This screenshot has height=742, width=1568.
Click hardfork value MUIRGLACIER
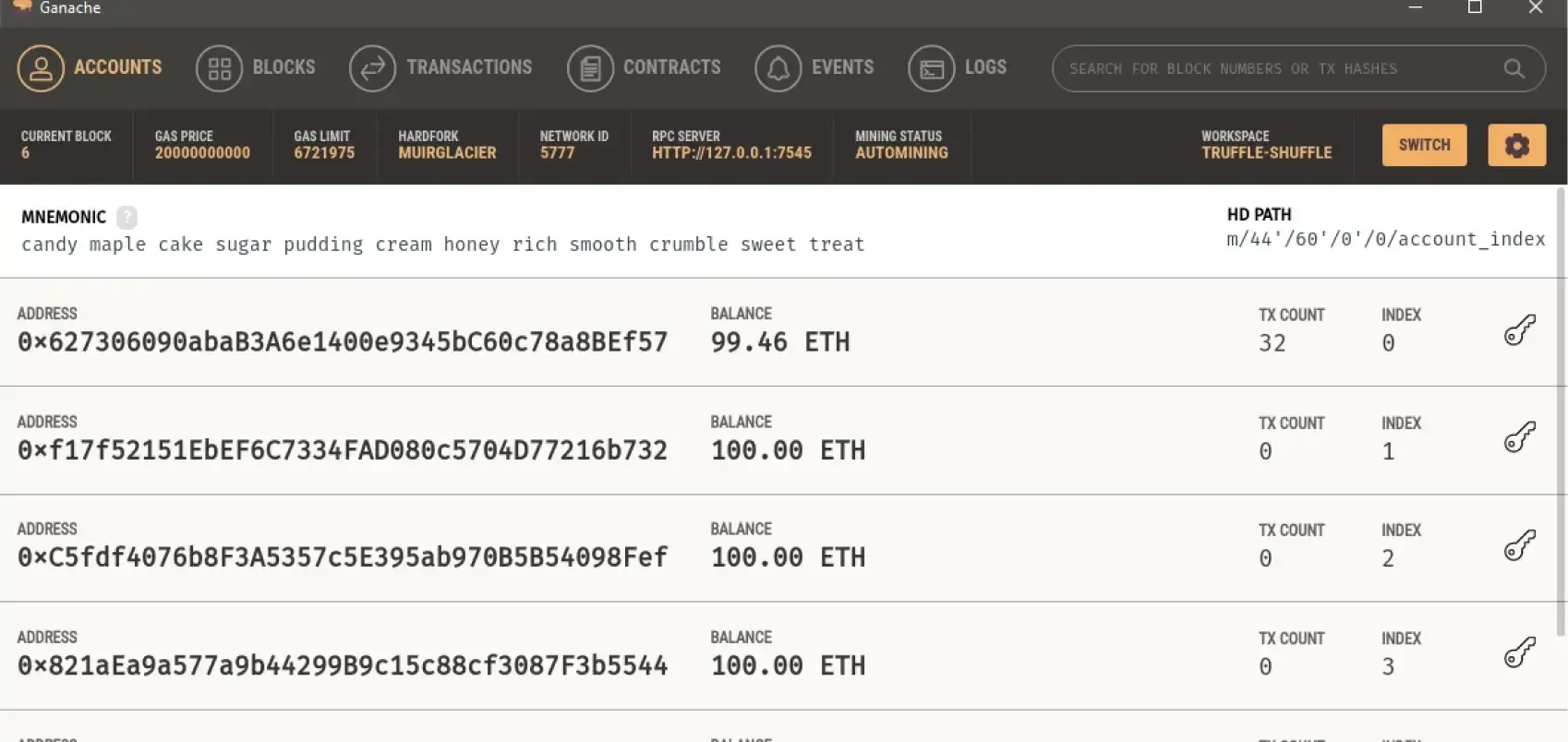click(447, 153)
